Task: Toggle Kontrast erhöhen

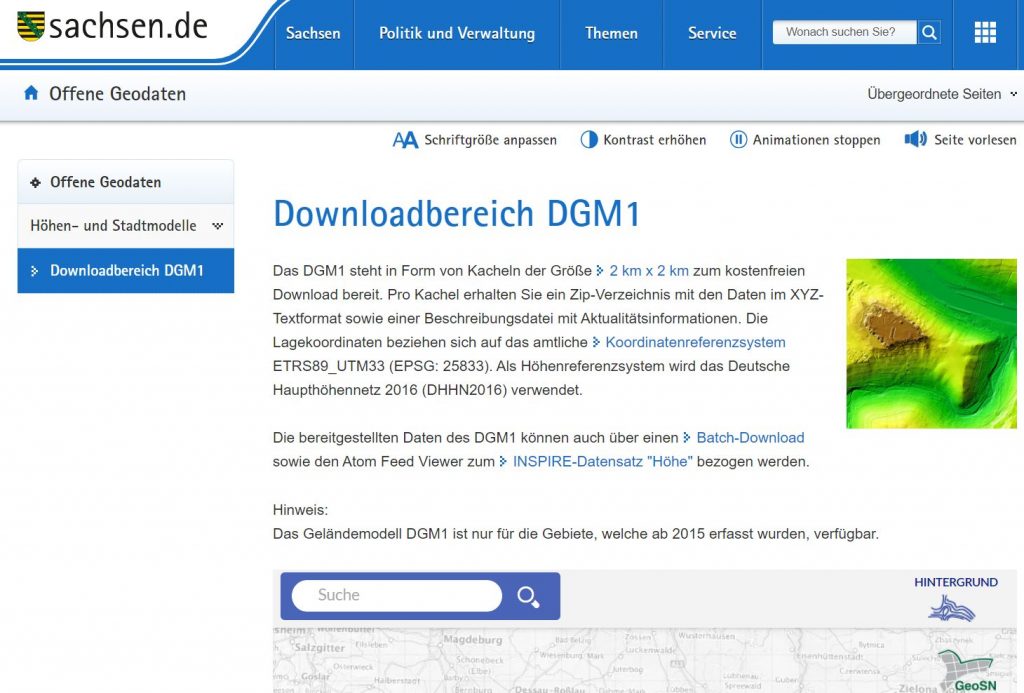Action: tap(644, 140)
